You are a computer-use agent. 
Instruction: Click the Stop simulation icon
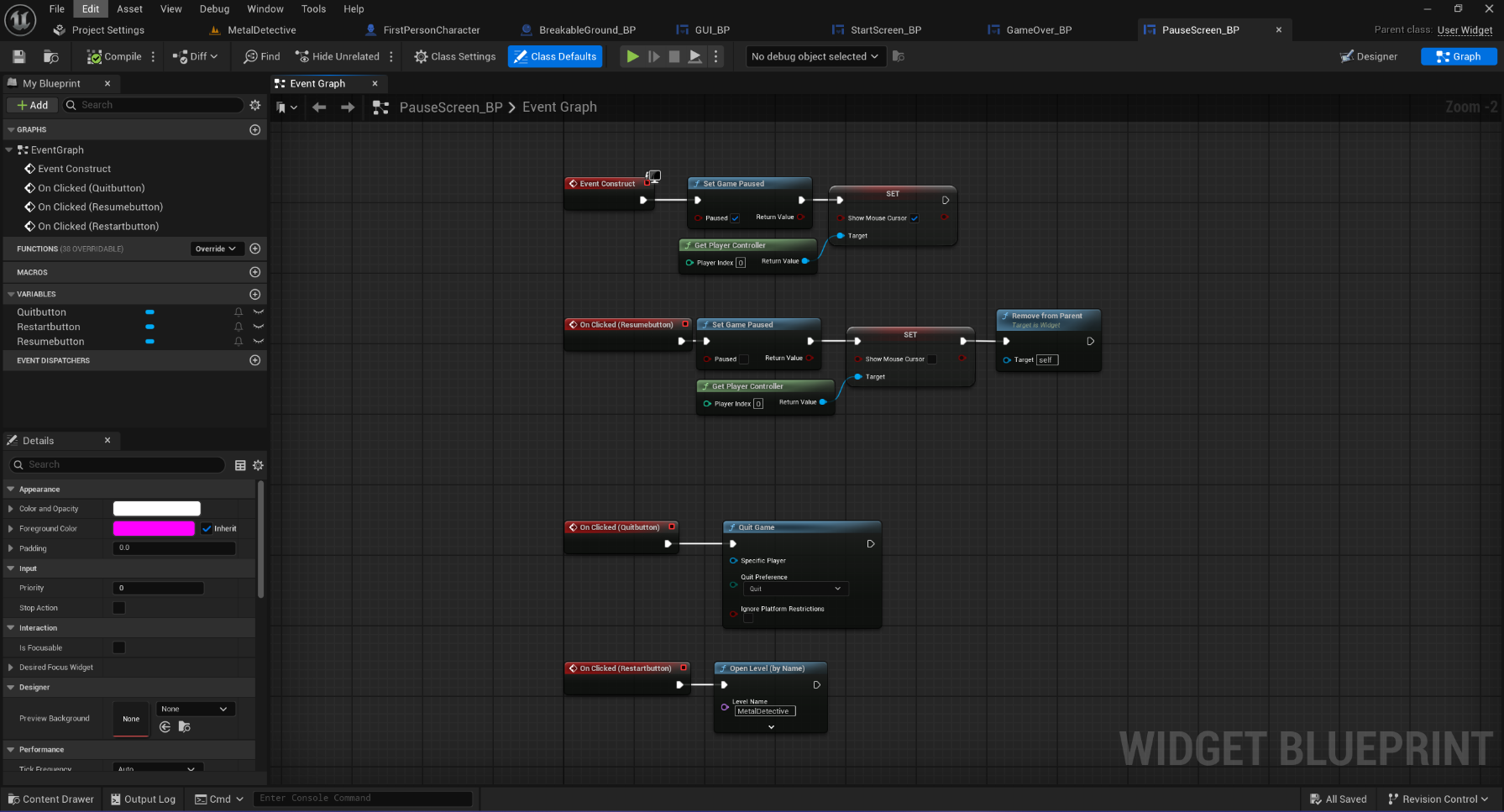coord(673,56)
